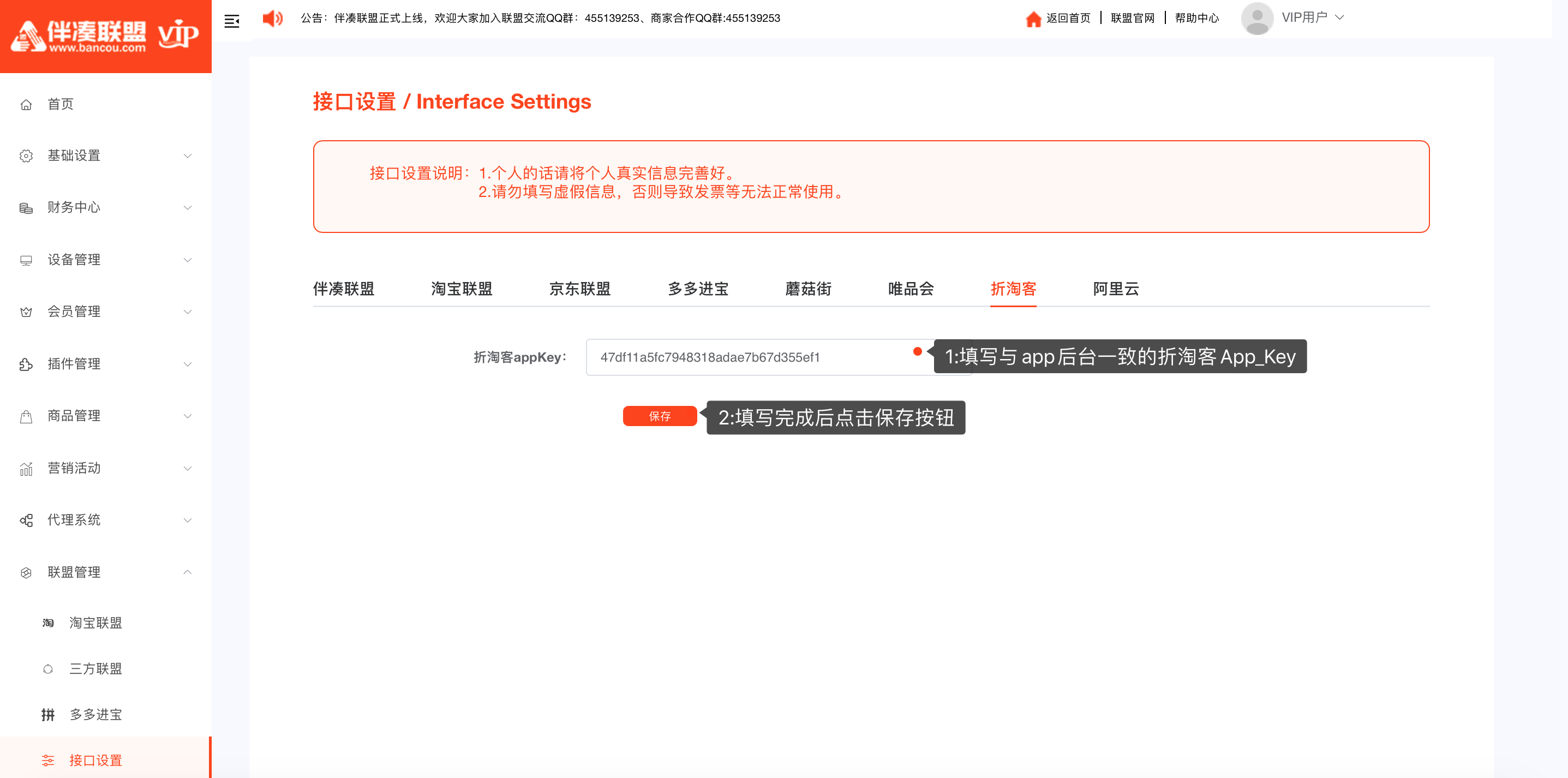Expand the 设备管理 chevron
This screenshot has width=1568, height=778.
point(188,260)
